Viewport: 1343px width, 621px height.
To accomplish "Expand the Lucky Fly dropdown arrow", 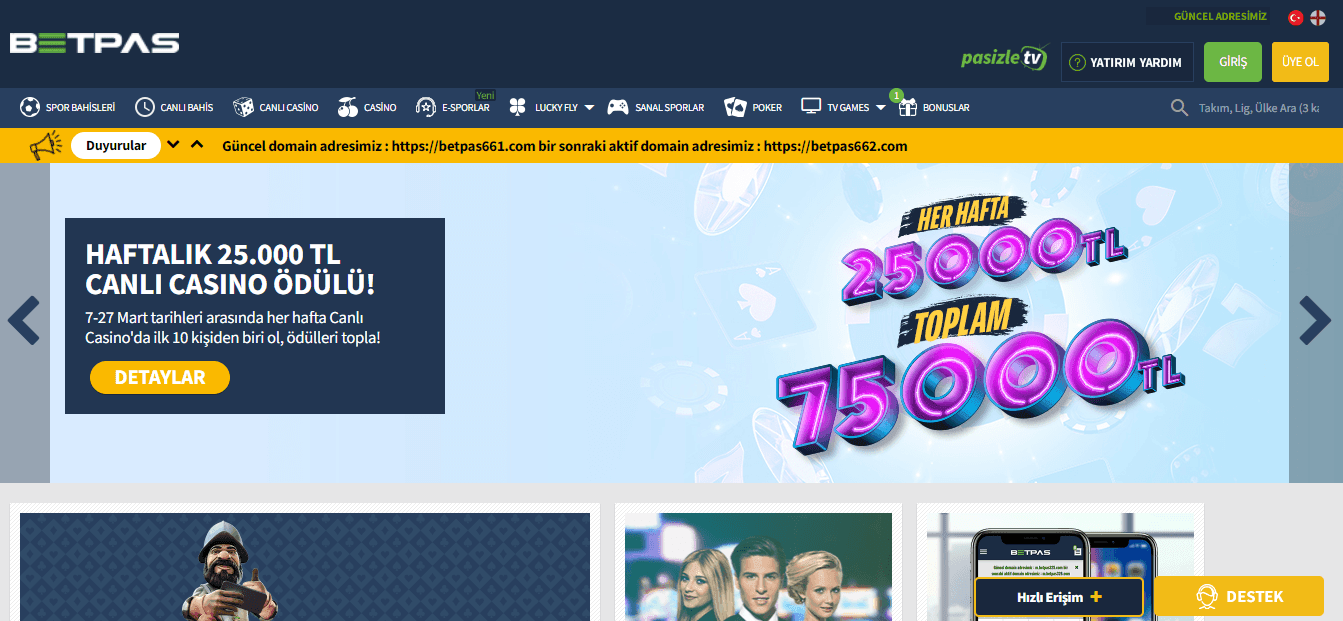I will (x=589, y=107).
